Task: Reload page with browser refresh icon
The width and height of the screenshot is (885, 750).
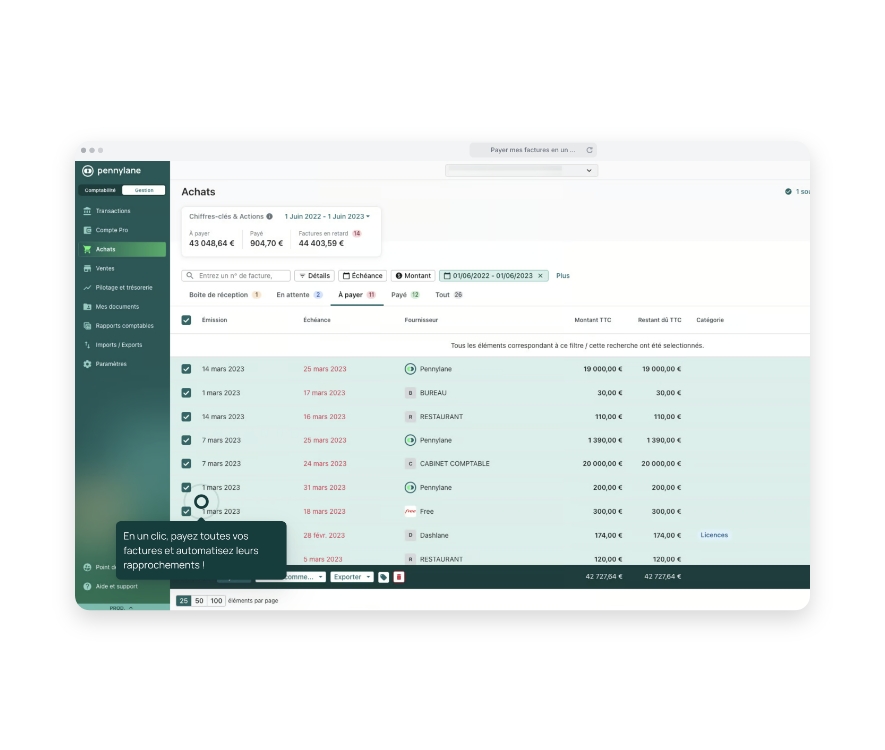Action: pos(589,150)
